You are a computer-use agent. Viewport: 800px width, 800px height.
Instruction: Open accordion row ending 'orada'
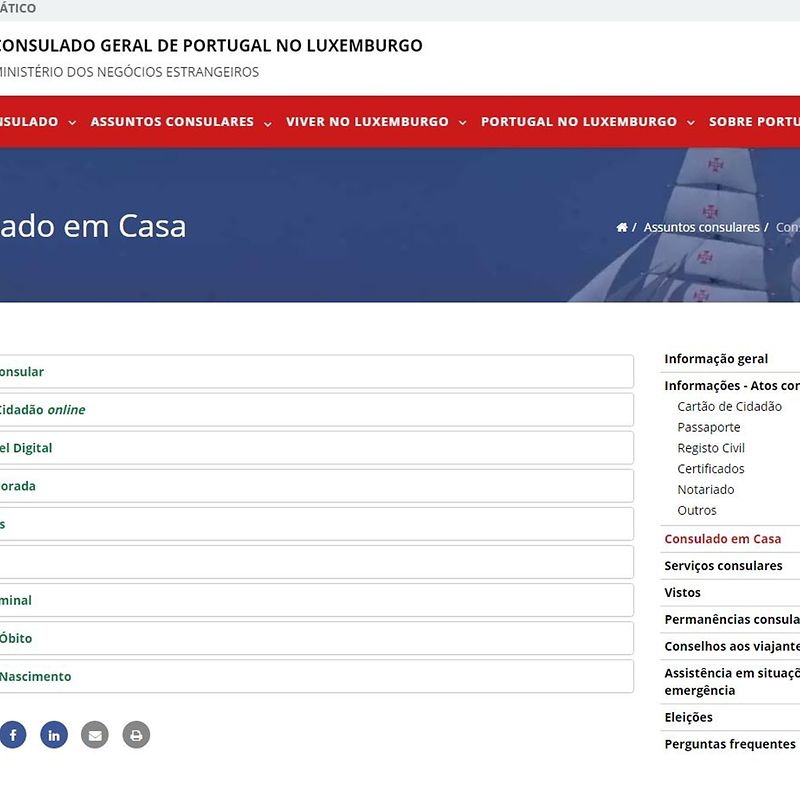point(316,486)
